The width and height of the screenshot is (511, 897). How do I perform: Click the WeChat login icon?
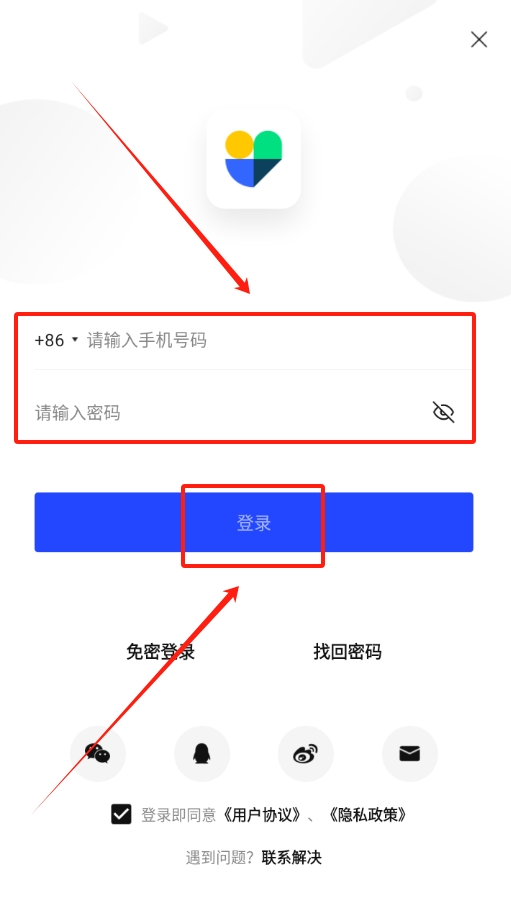tap(98, 753)
